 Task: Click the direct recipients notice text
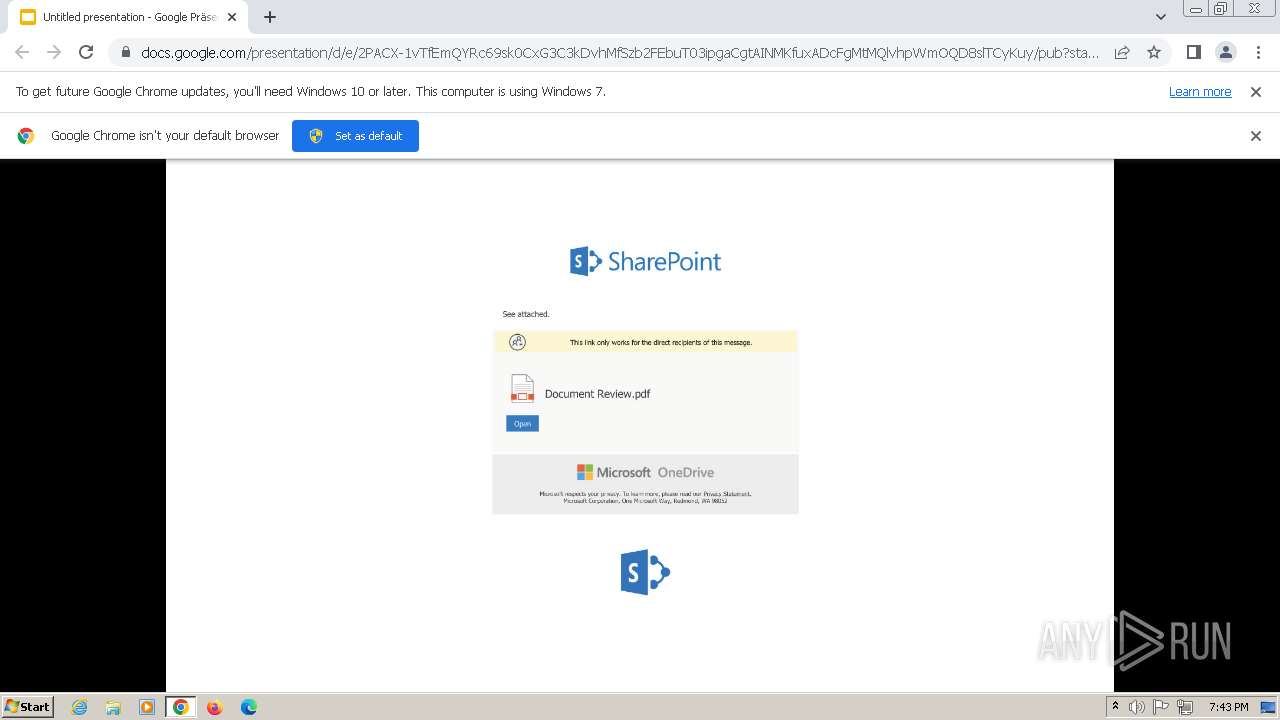tap(661, 342)
